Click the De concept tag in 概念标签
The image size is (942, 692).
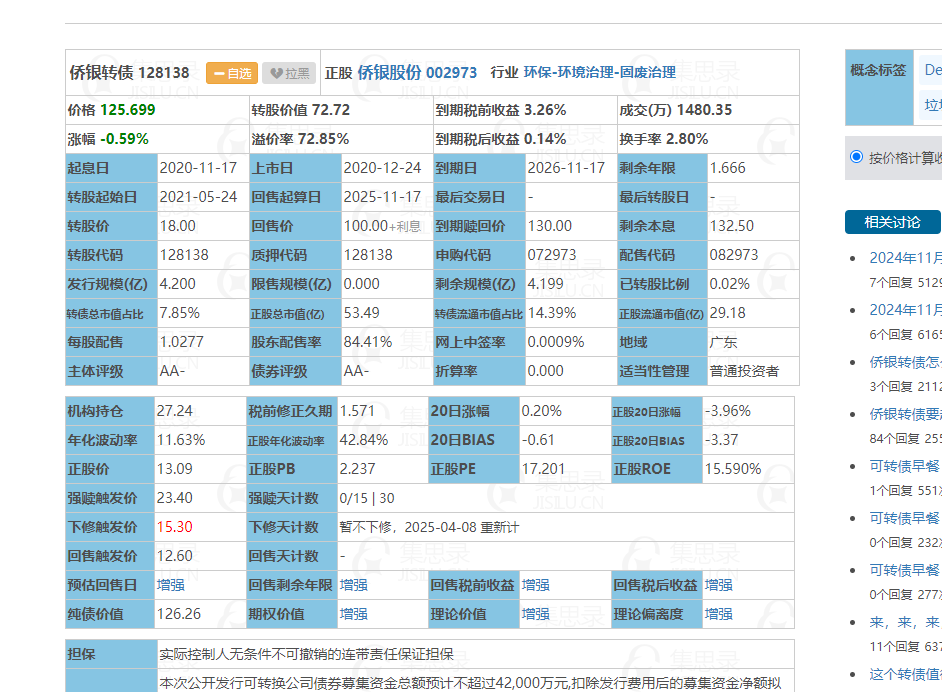point(932,70)
